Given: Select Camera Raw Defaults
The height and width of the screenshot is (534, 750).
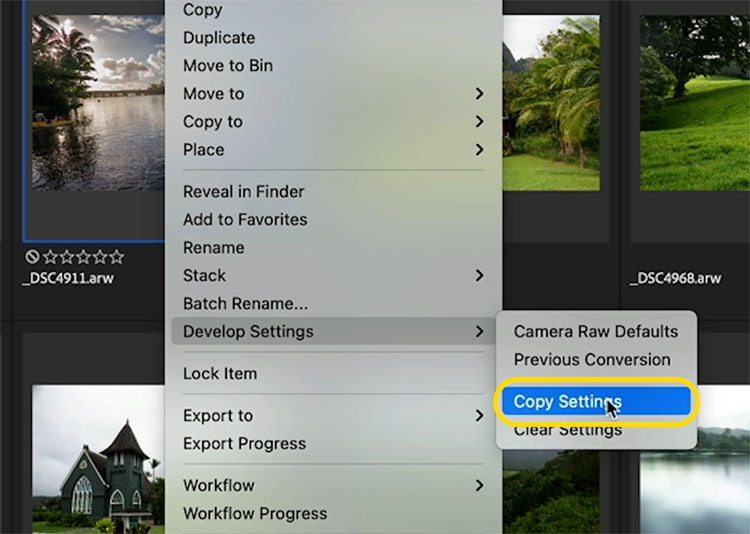Looking at the screenshot, I should tap(596, 331).
